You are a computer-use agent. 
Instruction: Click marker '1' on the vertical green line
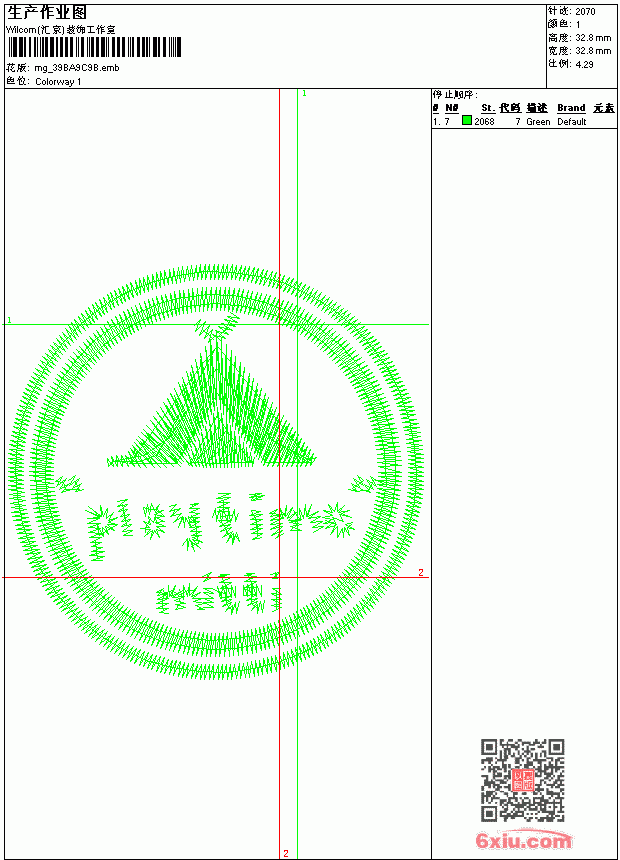point(305,94)
